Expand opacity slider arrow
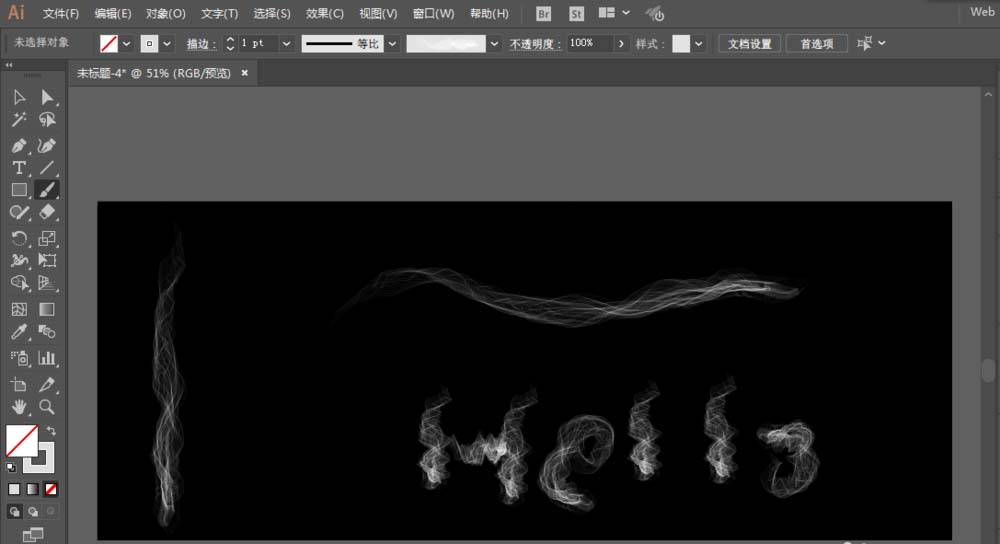 (621, 43)
